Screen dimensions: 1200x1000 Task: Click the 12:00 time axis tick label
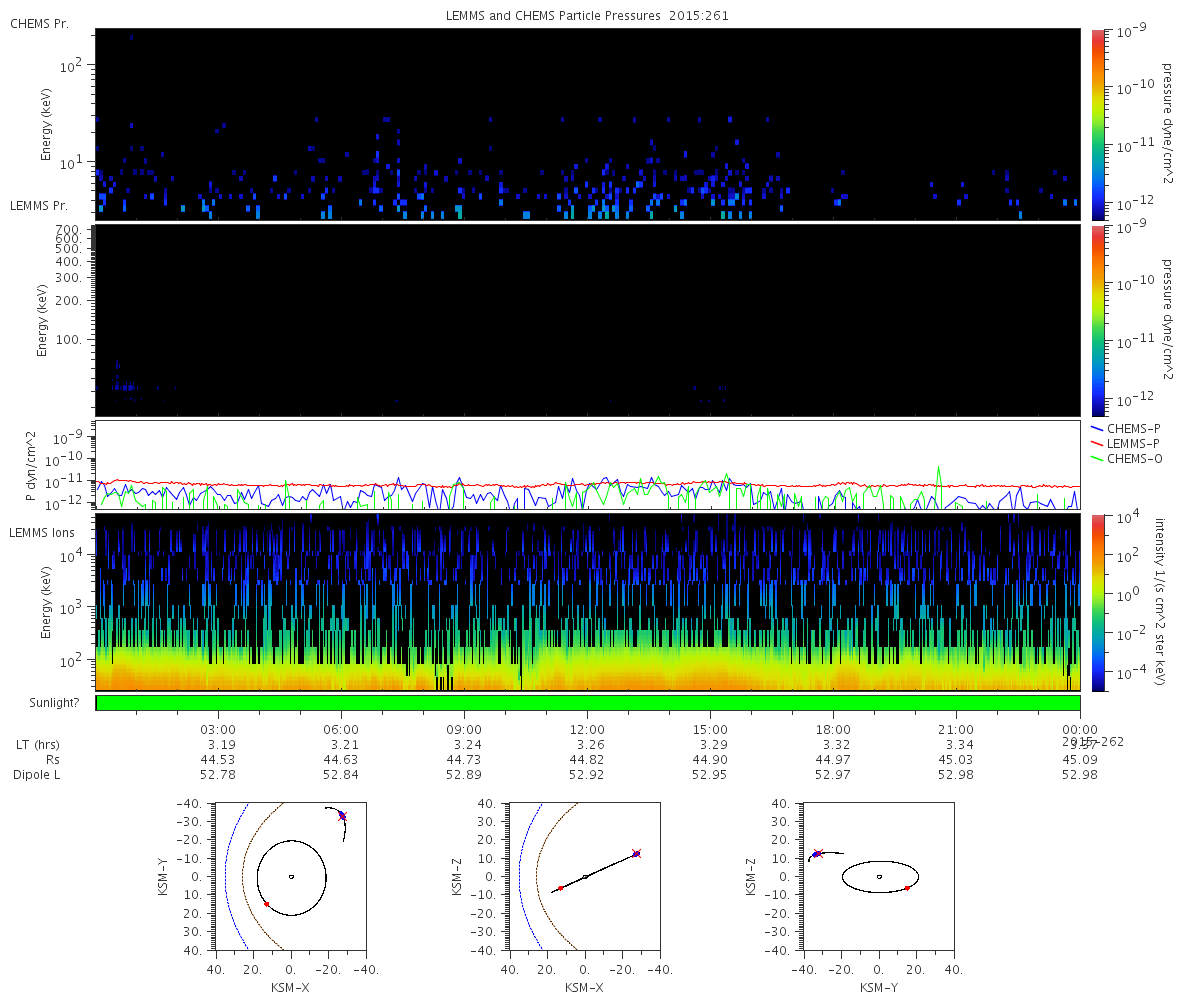tap(587, 729)
